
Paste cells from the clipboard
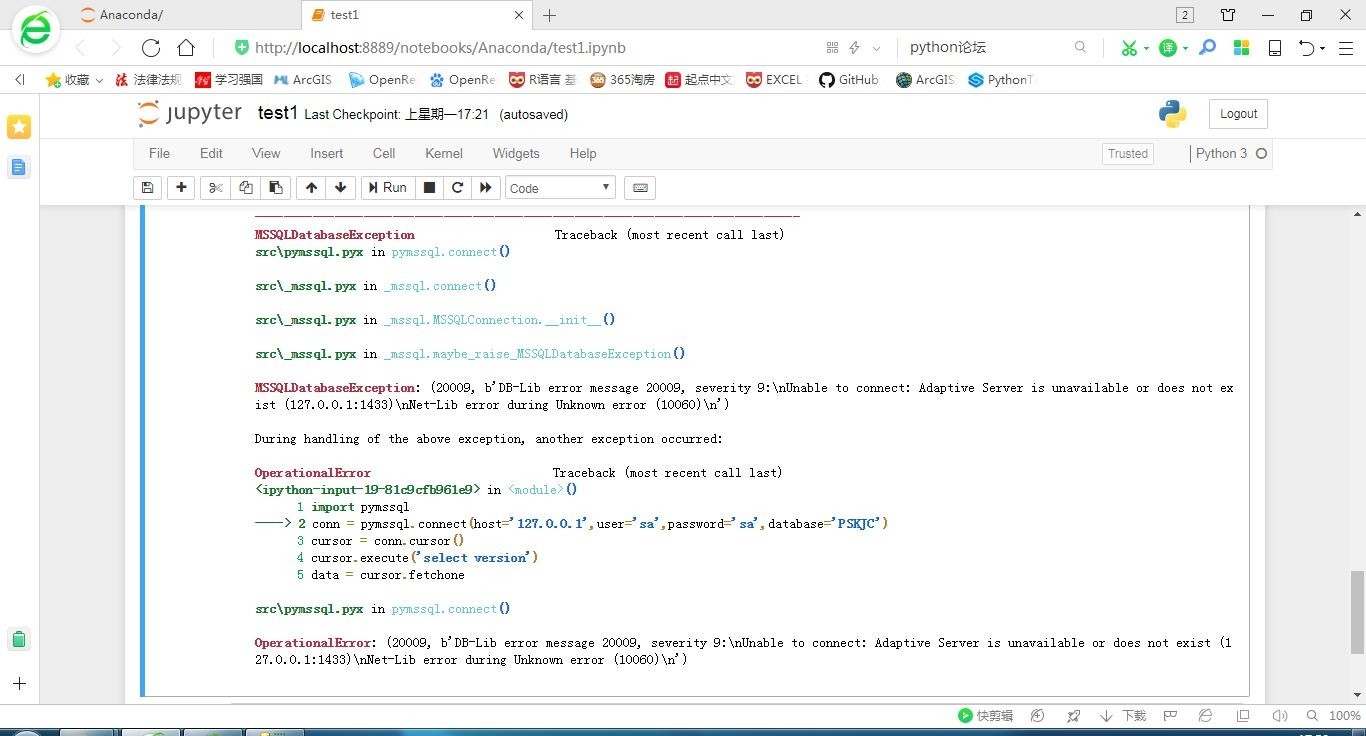click(276, 187)
